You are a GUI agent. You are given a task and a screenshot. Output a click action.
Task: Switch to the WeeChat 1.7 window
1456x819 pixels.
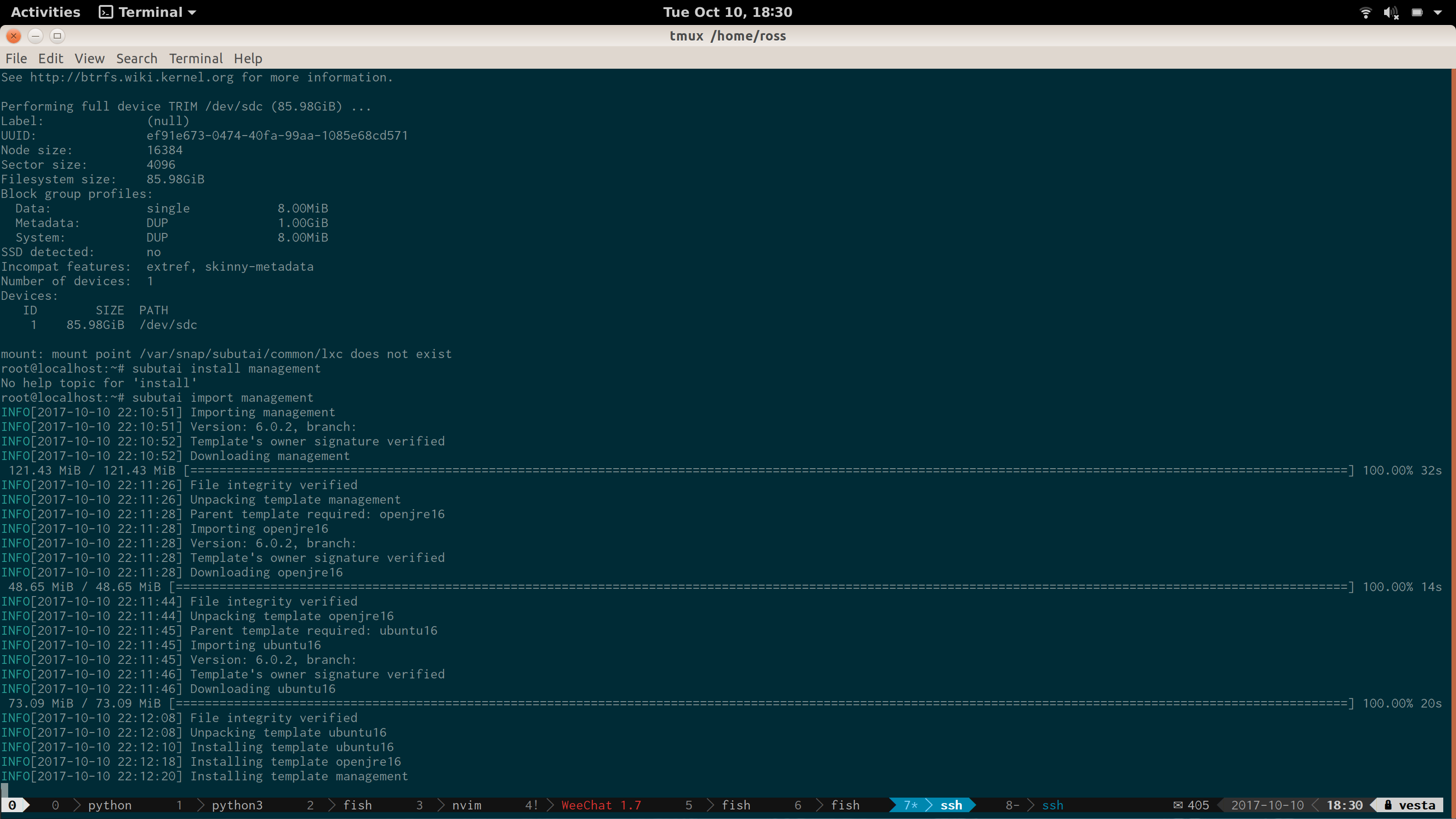[601, 805]
